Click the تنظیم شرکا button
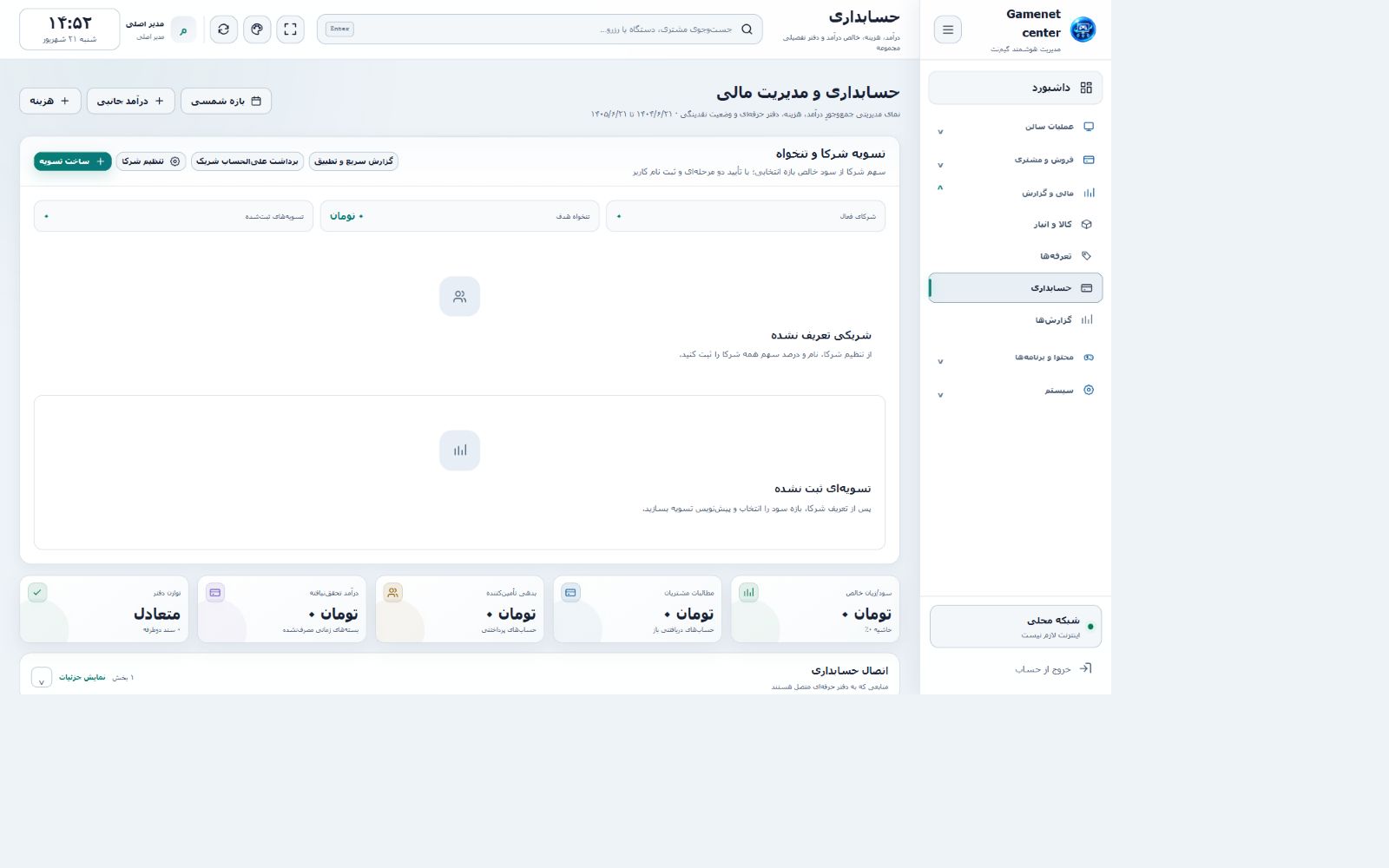Image resolution: width=1389 pixels, height=868 pixels. pyautogui.click(x=151, y=161)
